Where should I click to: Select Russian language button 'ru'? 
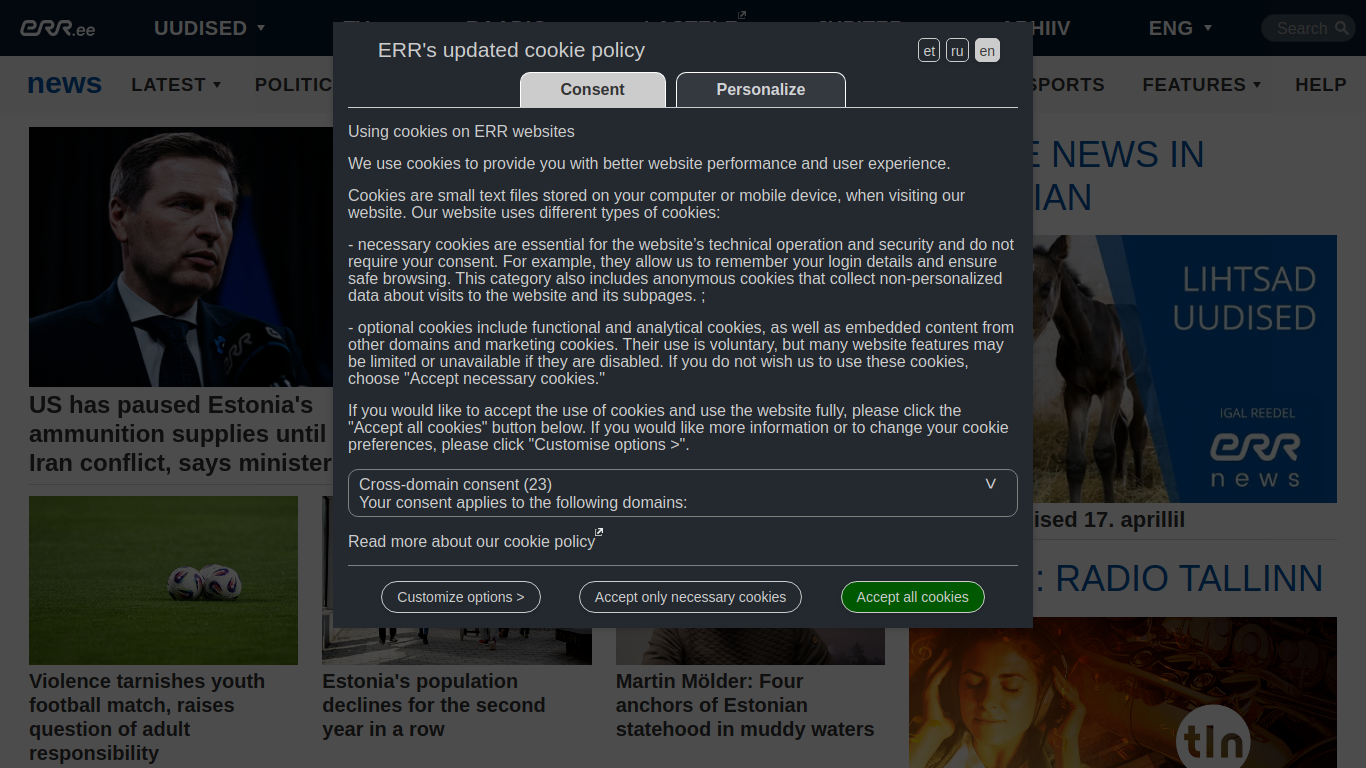(957, 50)
